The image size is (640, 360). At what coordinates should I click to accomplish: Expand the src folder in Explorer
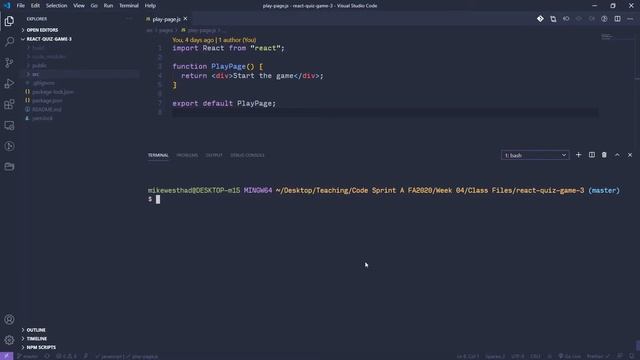(36, 74)
